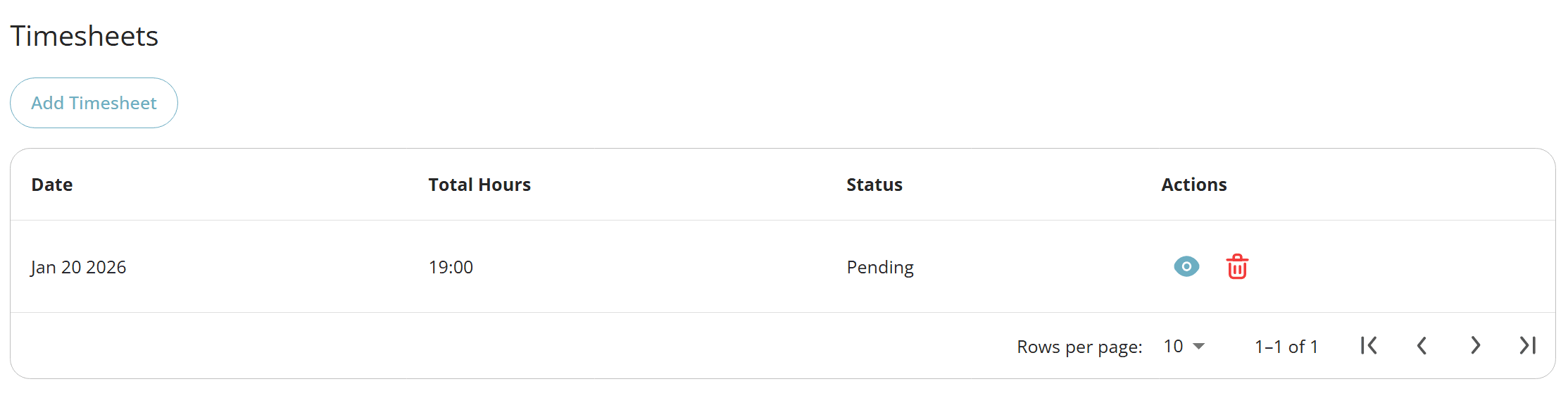Click the Add Timesheet button
This screenshot has width=1568, height=403.
point(94,103)
